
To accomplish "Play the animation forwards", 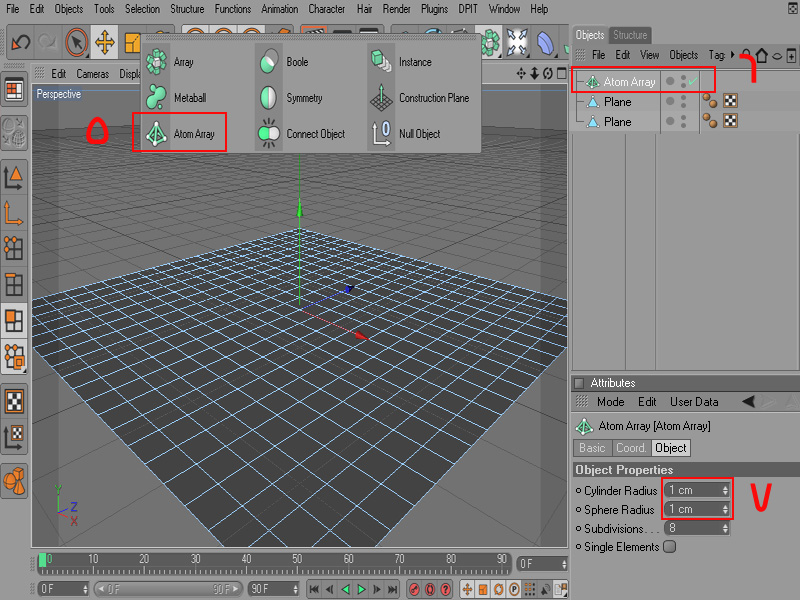I will point(361,589).
